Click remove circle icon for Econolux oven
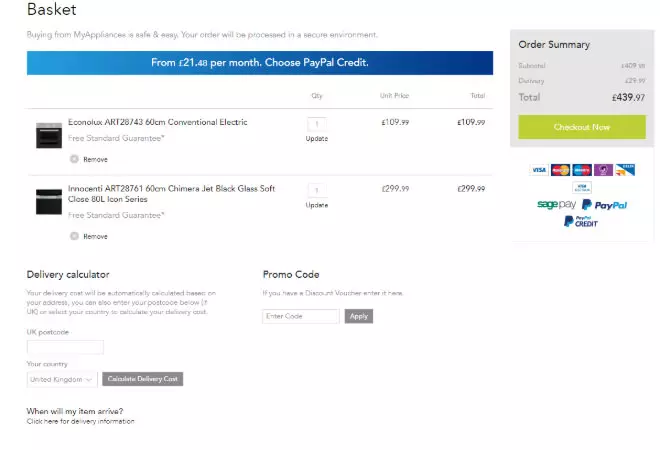 click(x=74, y=159)
